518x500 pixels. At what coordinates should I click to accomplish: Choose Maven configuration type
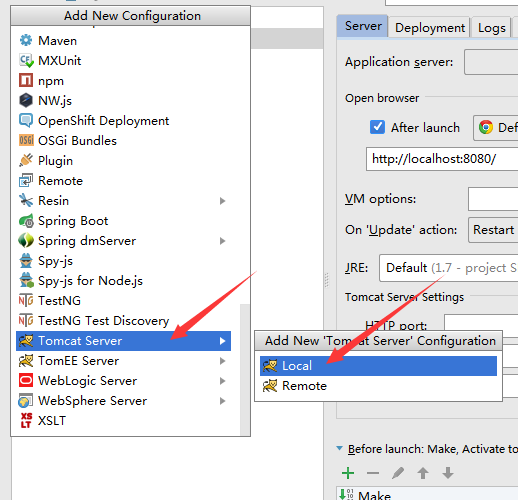coord(123,41)
